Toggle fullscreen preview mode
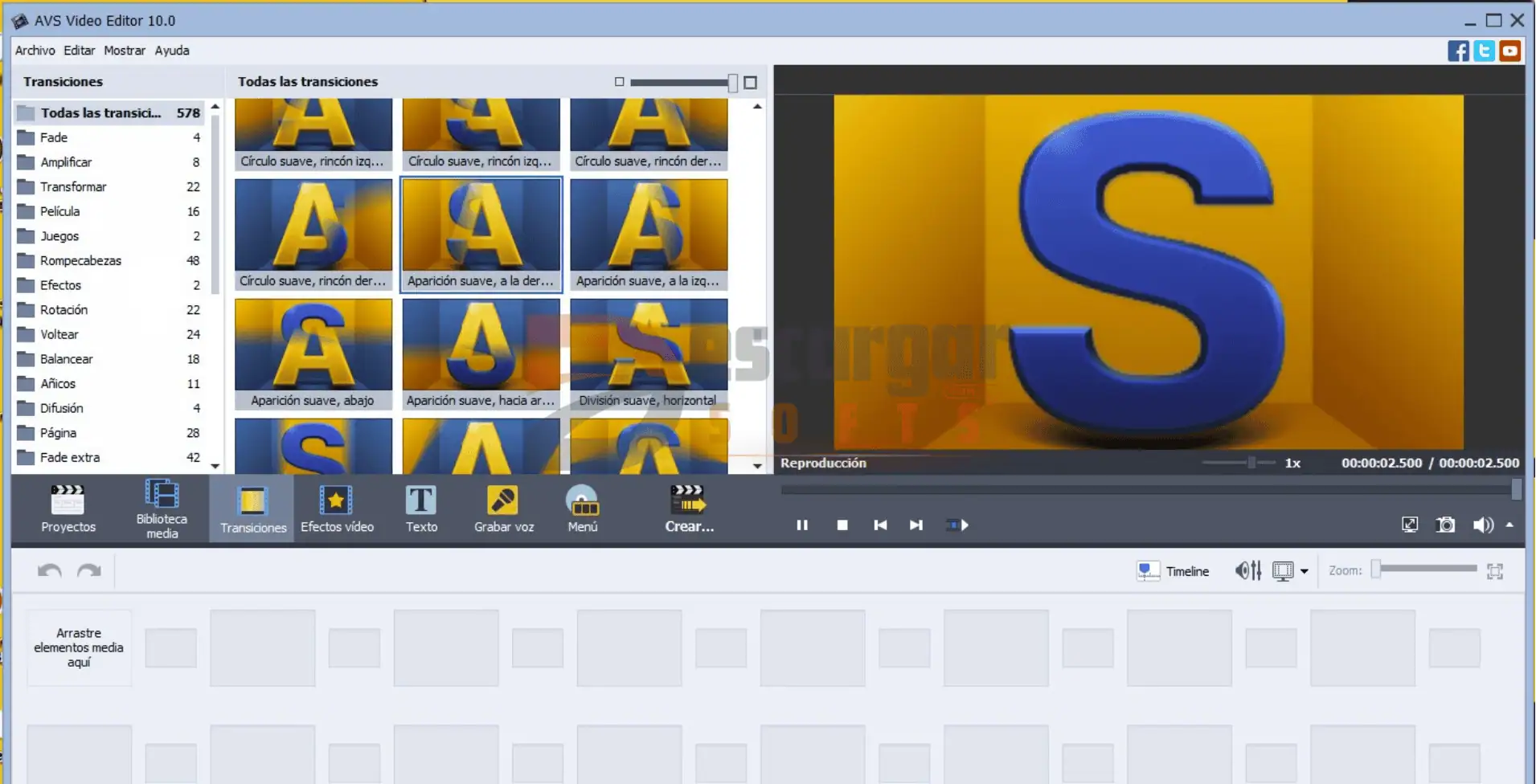Image resolution: width=1536 pixels, height=784 pixels. (x=1410, y=525)
